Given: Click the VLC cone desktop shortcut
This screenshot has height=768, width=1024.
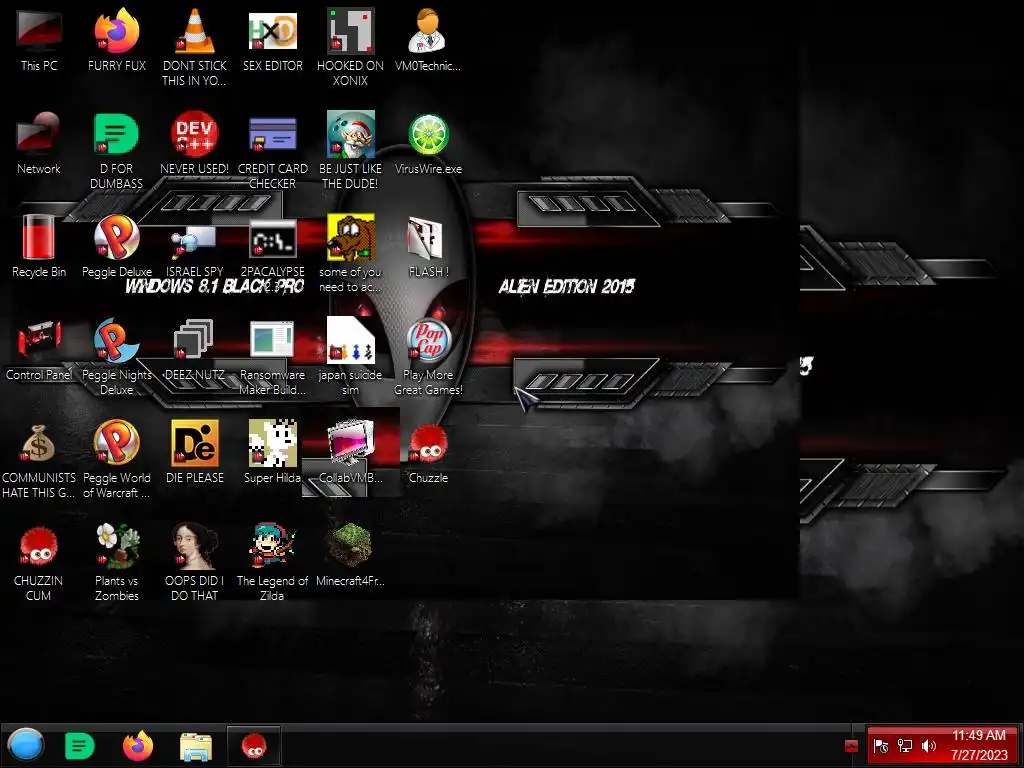Looking at the screenshot, I should point(194,47).
